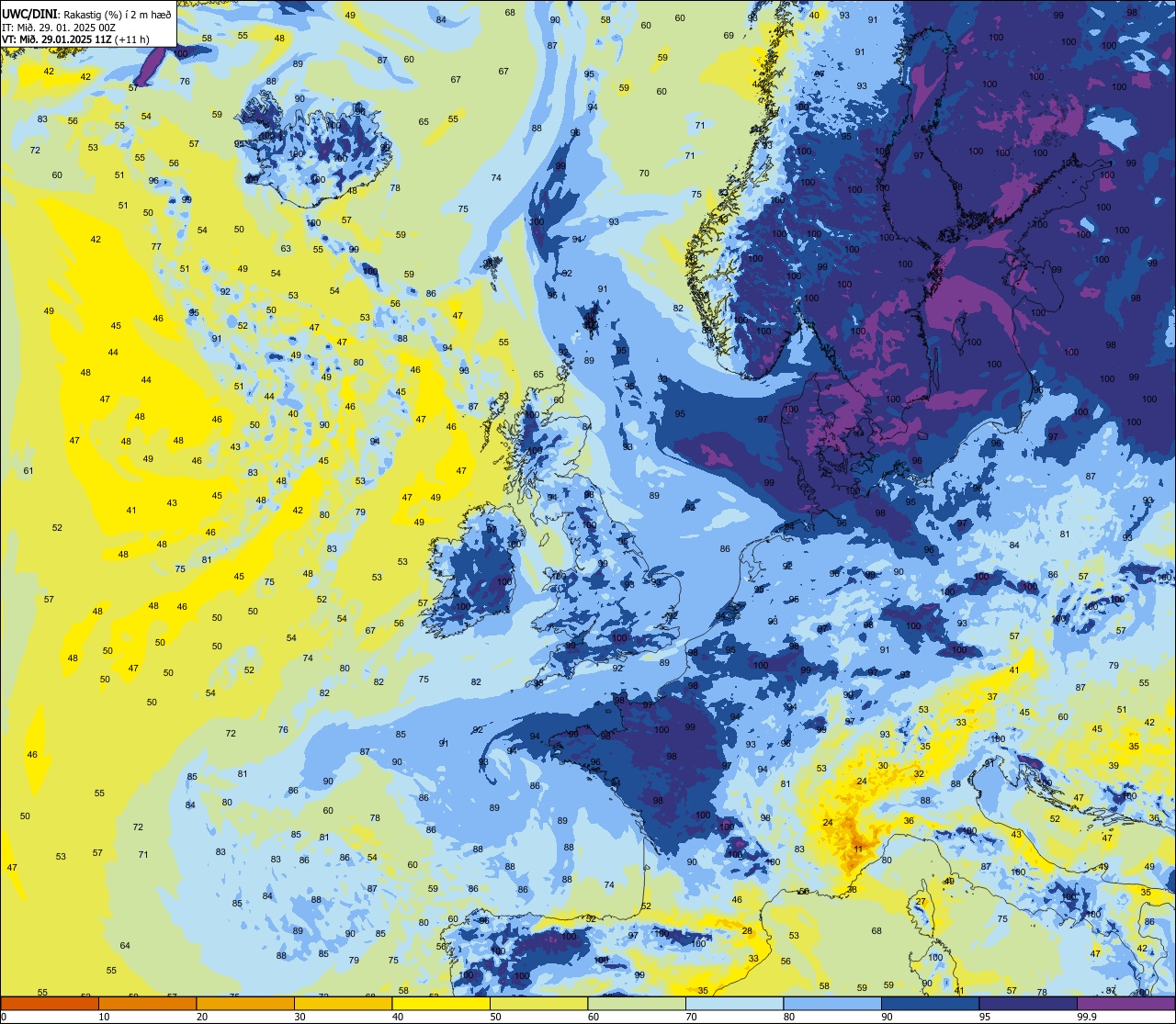Viewport: 1176px width, 1024px height.
Task: Click the 30–40 legend color segment
Action: pyautogui.click(x=344, y=1003)
